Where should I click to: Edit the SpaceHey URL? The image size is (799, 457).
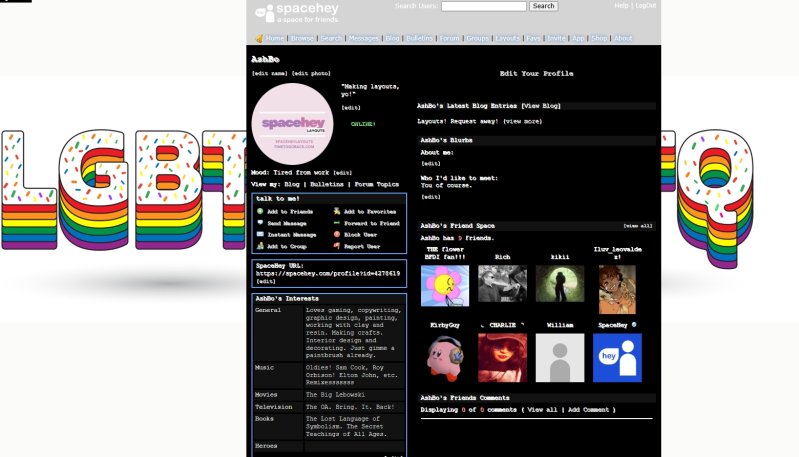[265, 281]
